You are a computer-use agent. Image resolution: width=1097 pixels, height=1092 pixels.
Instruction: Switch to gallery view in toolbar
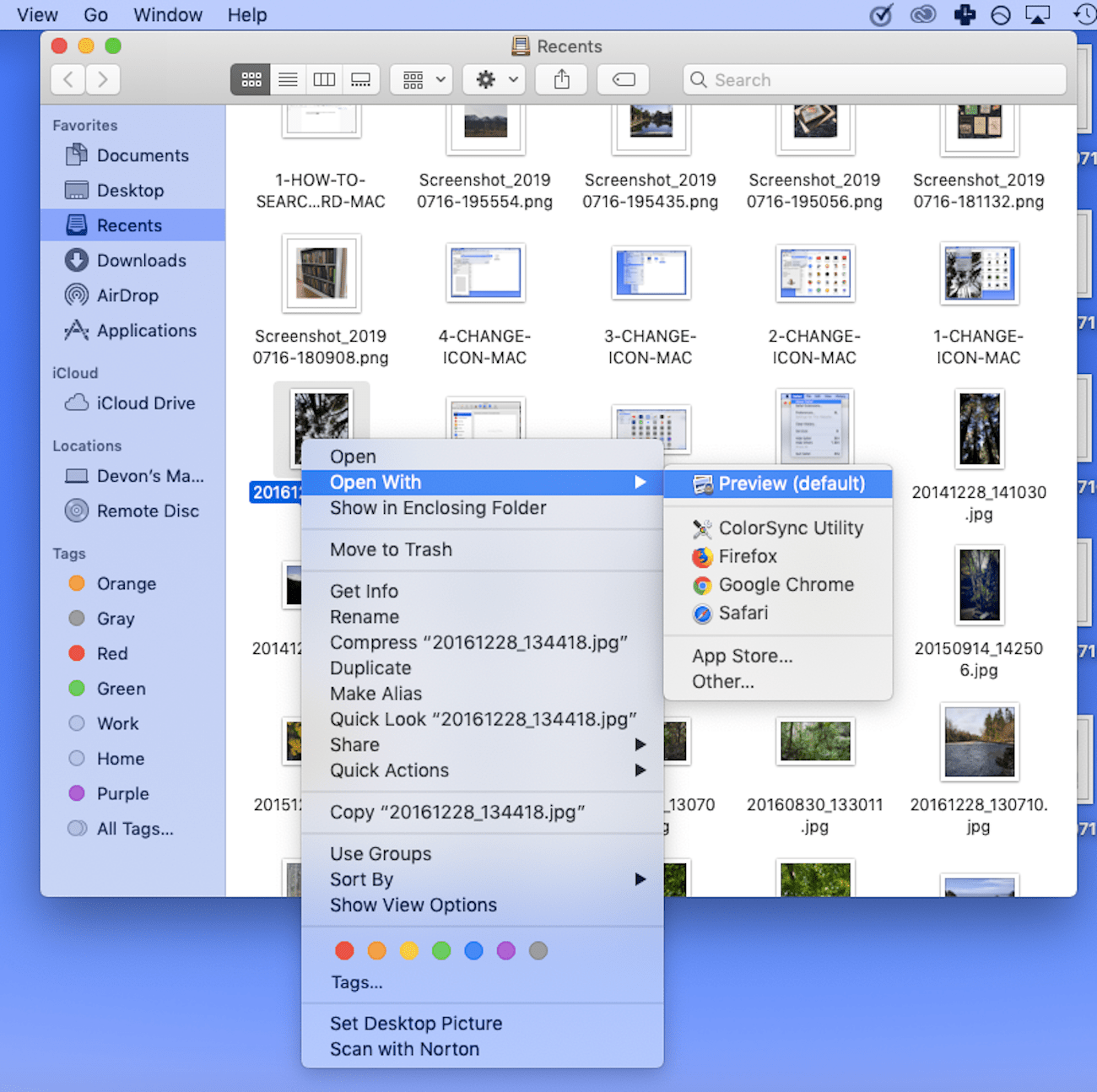point(361,80)
